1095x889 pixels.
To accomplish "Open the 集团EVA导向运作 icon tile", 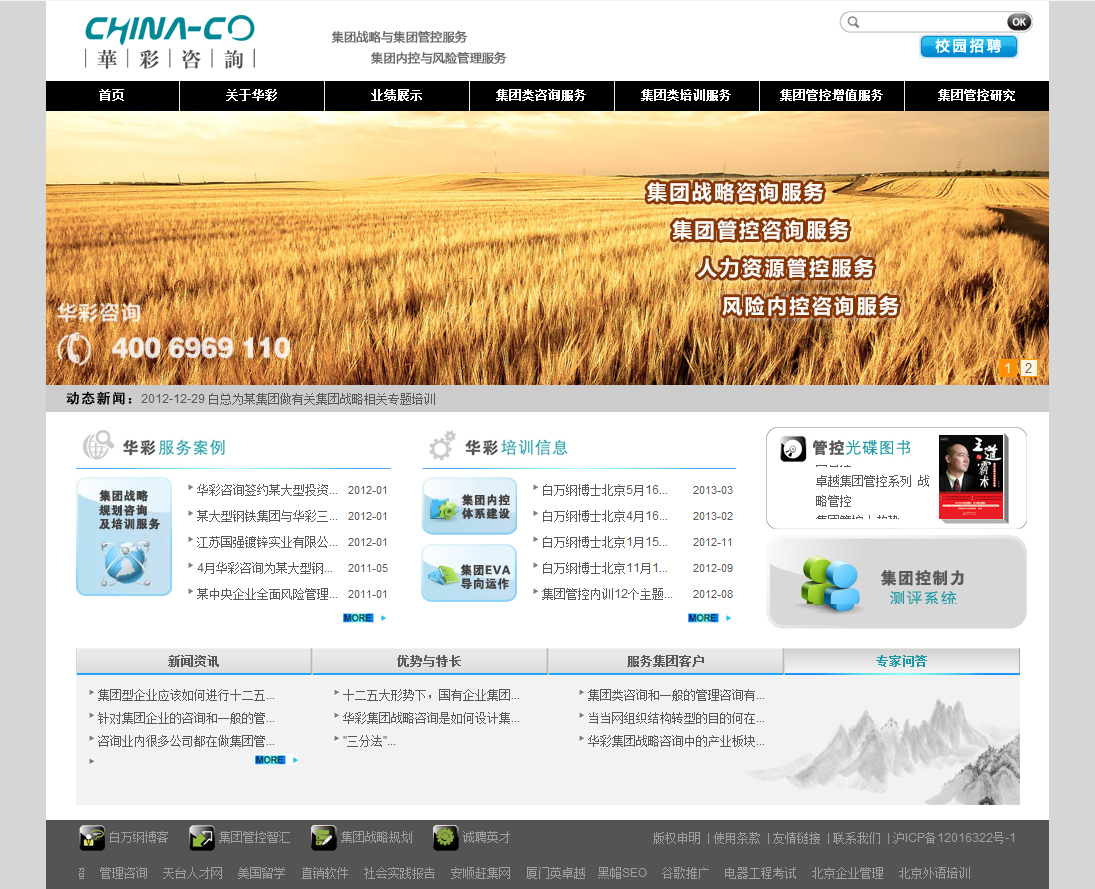I will [x=469, y=573].
